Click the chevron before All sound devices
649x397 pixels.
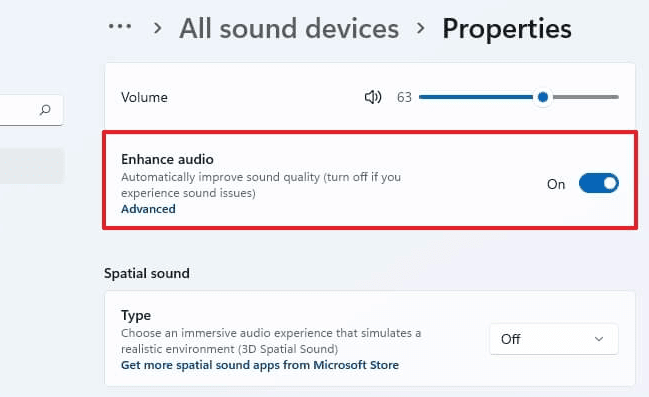point(157,29)
